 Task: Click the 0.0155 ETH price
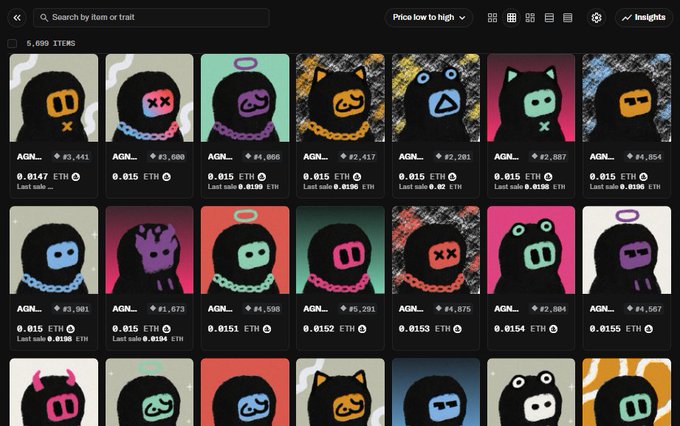click(x=615, y=329)
